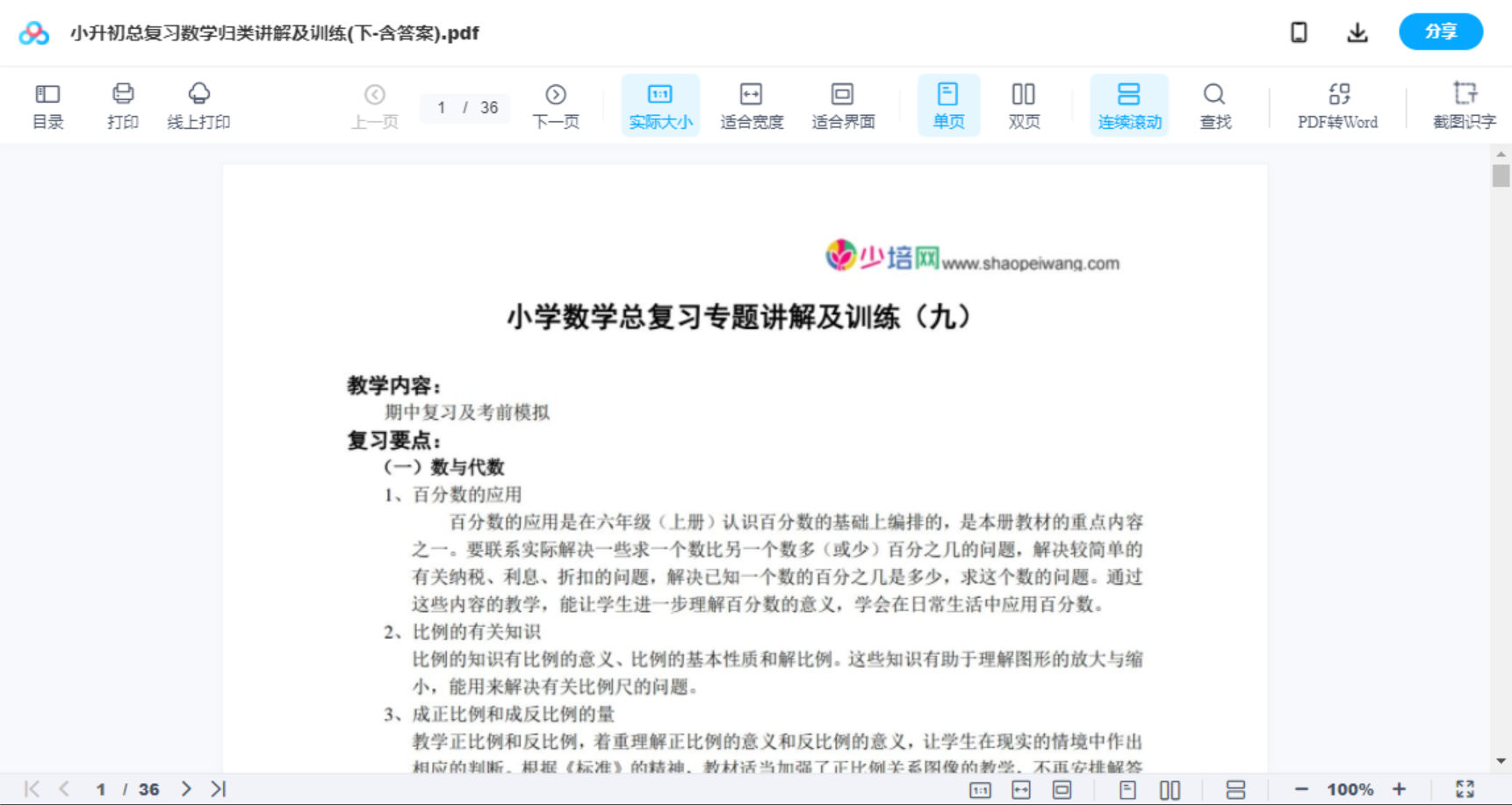Open the table of contents (目录)
Screen dimensions: 1512x805
coord(47,104)
